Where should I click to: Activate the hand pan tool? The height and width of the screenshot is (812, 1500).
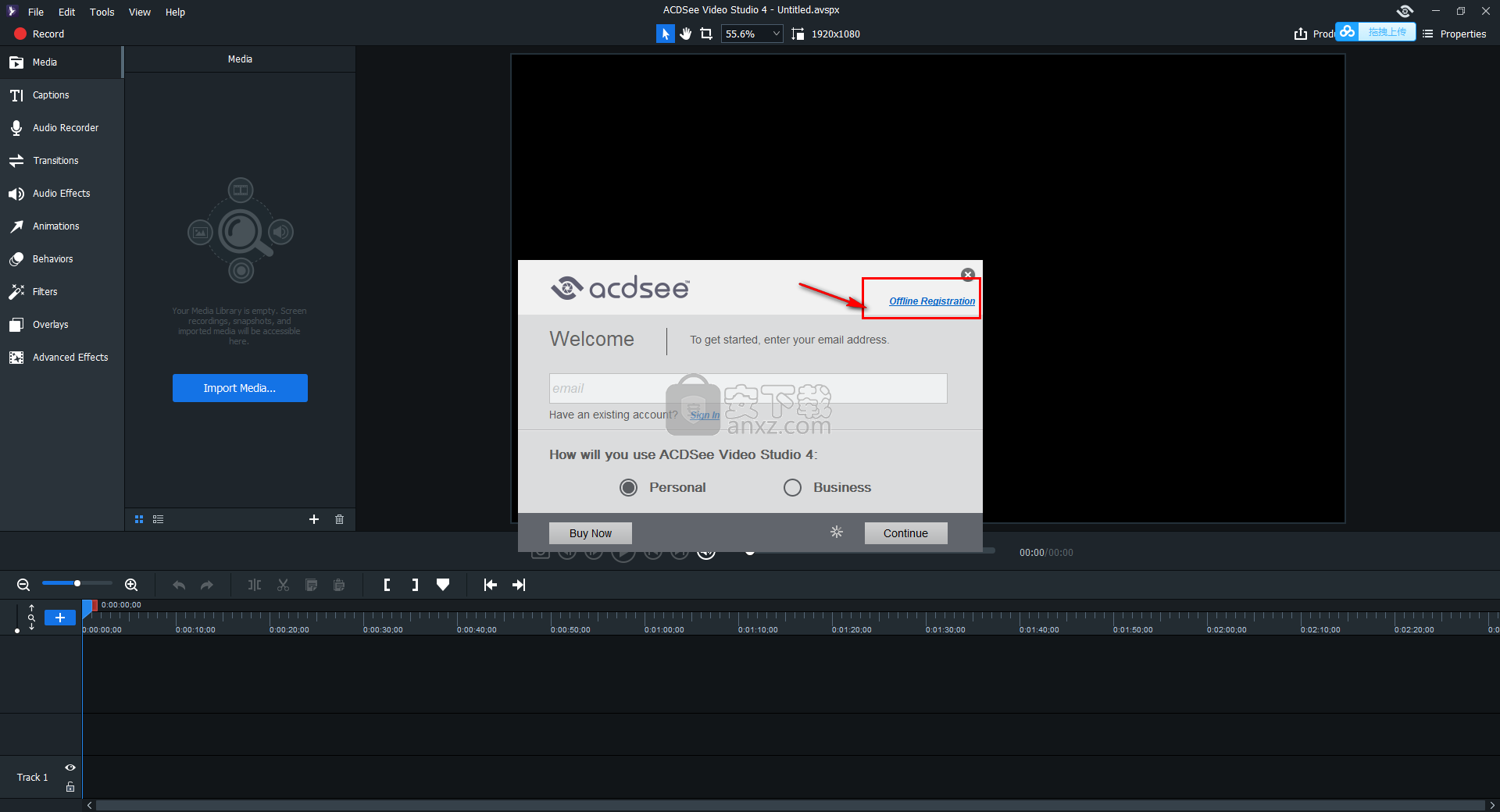click(686, 34)
